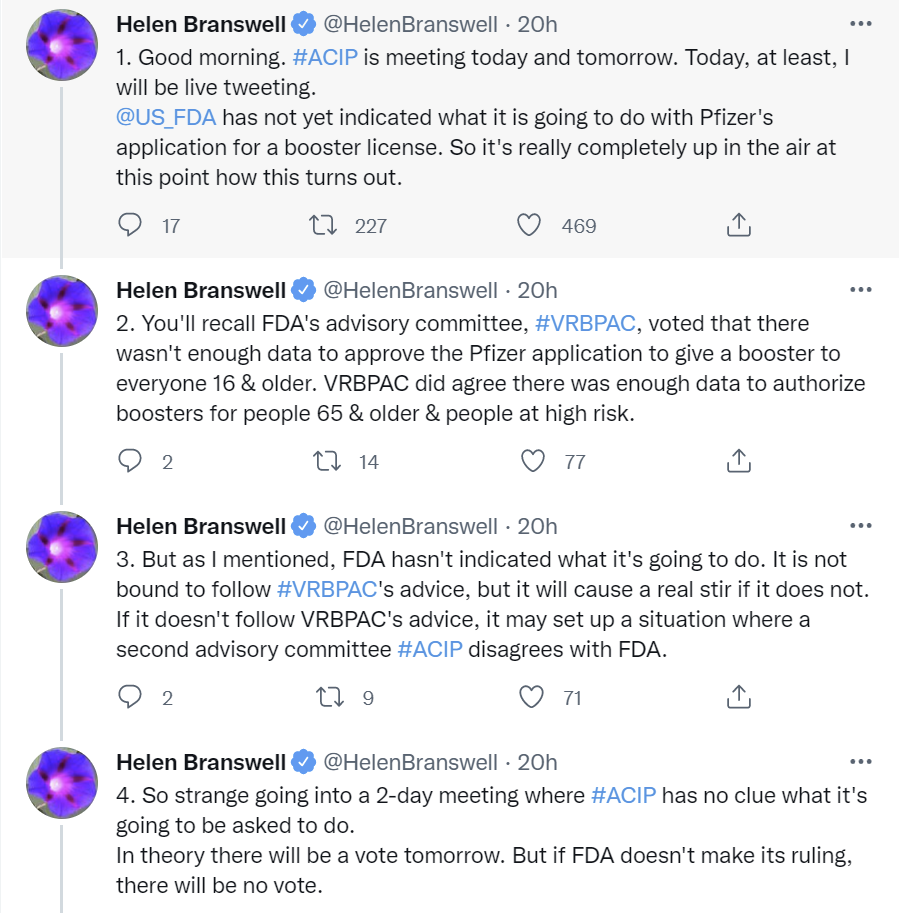Retweet tweet 2 showing 14 retweets

tap(327, 461)
